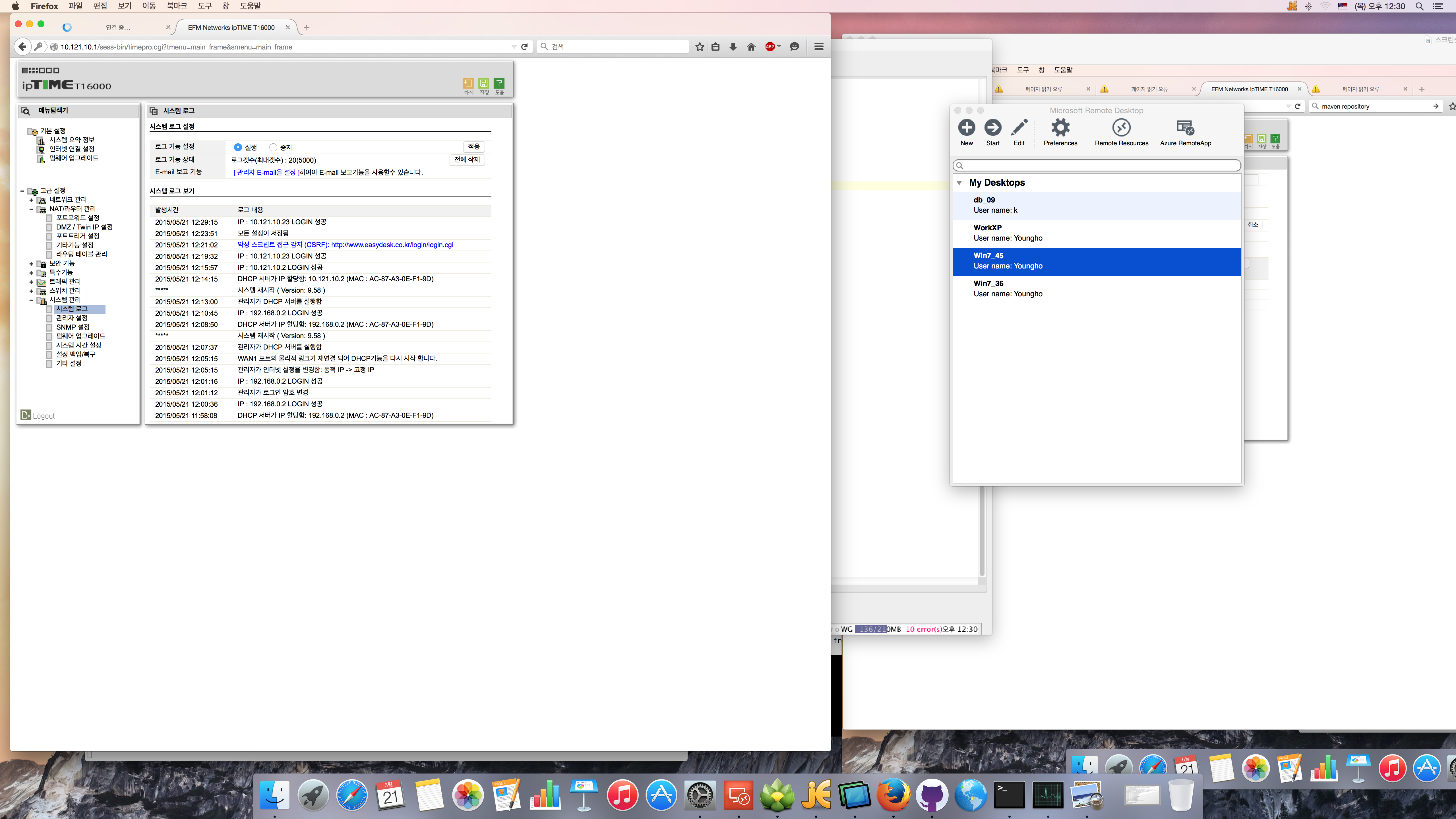This screenshot has width=1456, height=819.
Task: Click the ipTIME help (도움) icon
Action: point(499,84)
